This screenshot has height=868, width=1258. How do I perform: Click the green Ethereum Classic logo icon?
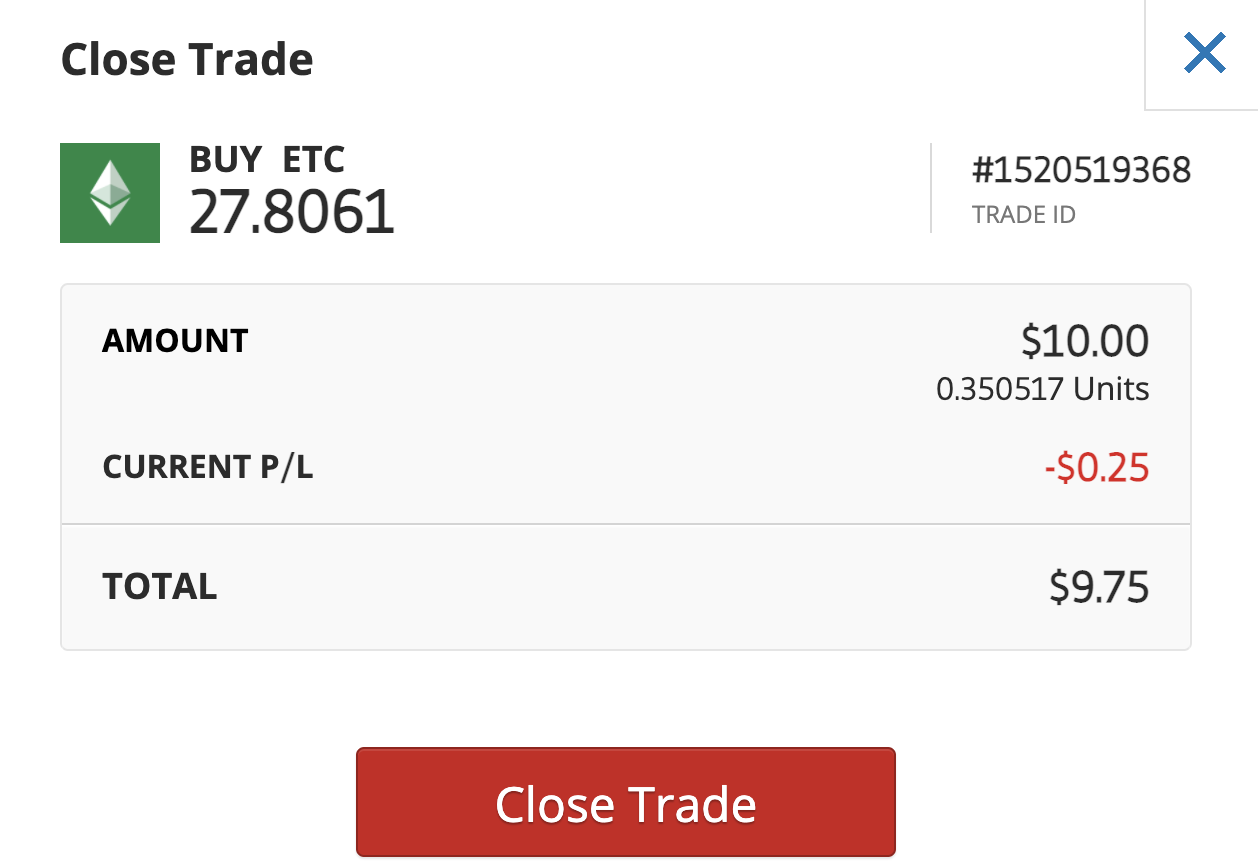(x=110, y=193)
